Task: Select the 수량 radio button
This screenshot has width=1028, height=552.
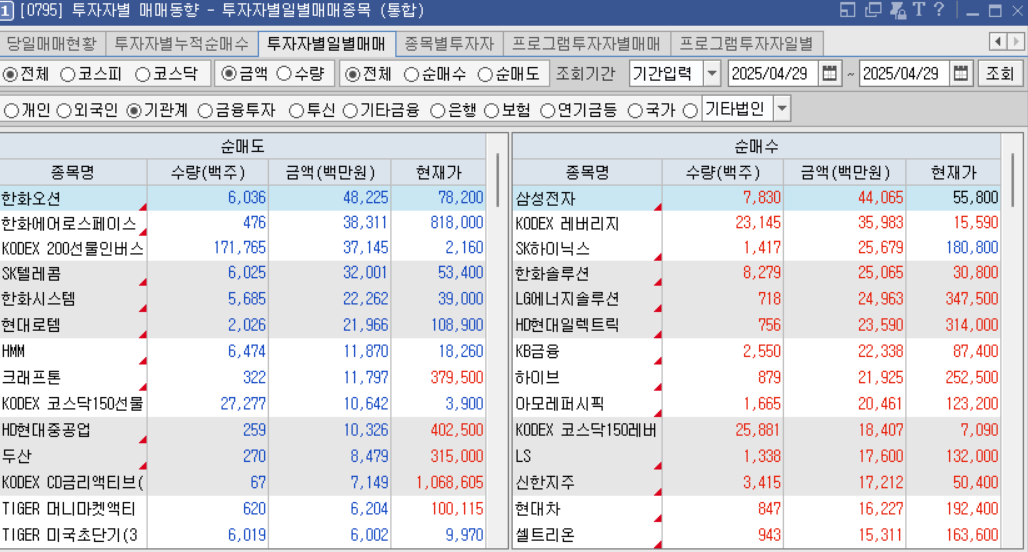Action: [x=283, y=74]
